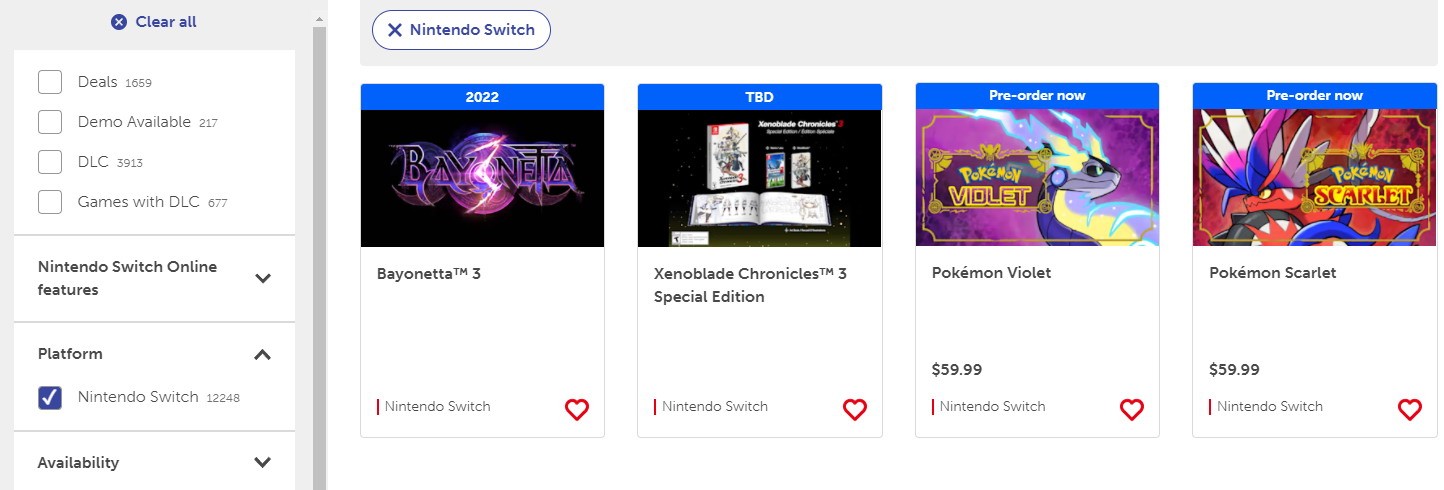This screenshot has width=1444, height=490.
Task: Click the Bayonetta 3 banner image
Action: click(x=482, y=178)
